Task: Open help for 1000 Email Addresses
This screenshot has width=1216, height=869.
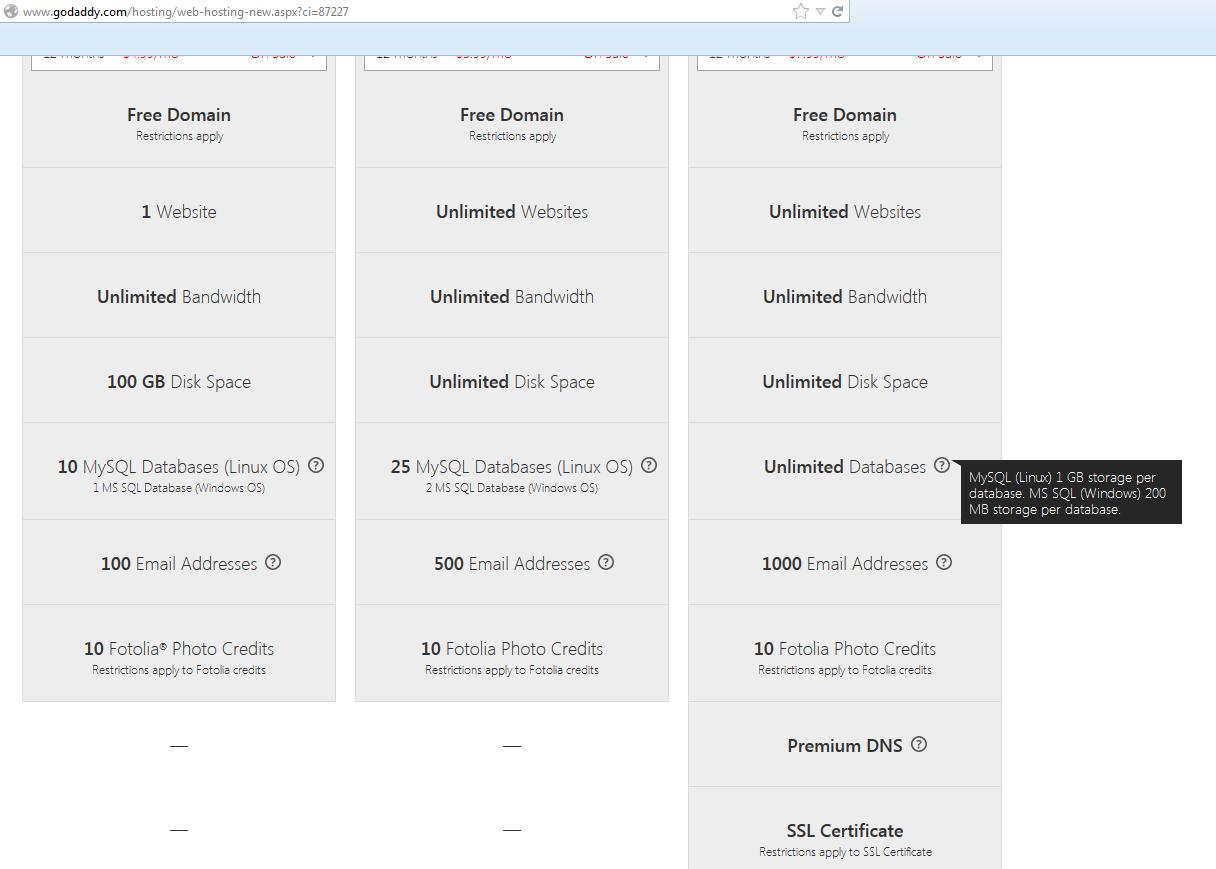Action: (x=944, y=562)
